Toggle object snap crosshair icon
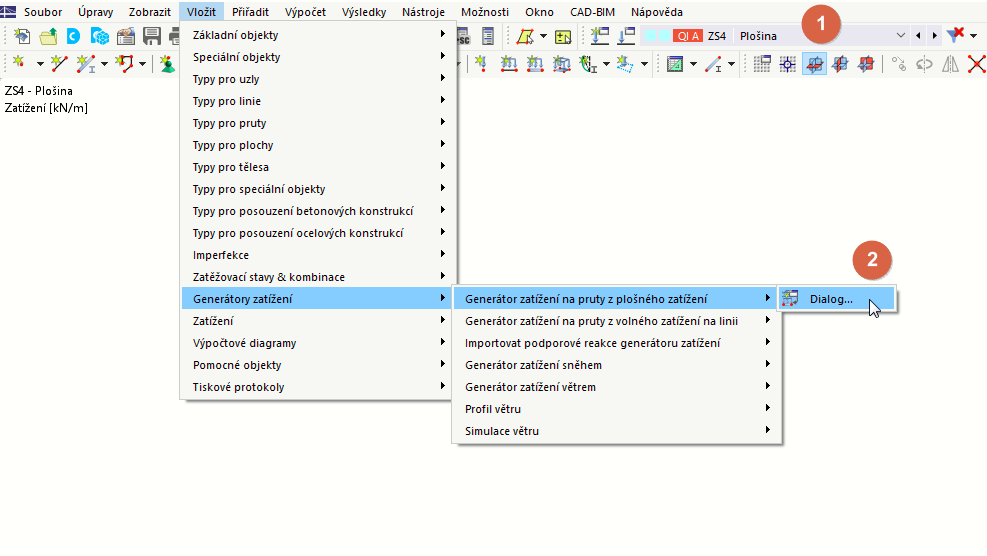This screenshot has width=987, height=556. coord(788,64)
